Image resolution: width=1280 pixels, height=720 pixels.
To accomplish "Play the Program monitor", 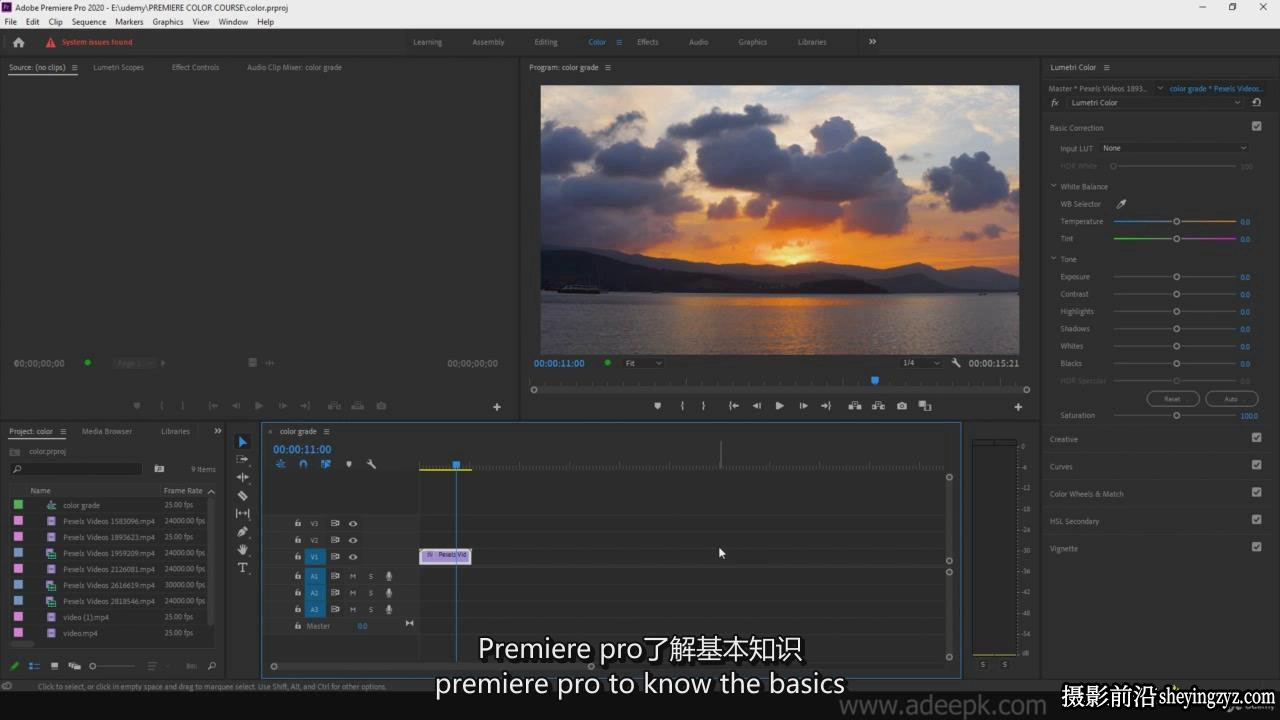I will [x=779, y=406].
